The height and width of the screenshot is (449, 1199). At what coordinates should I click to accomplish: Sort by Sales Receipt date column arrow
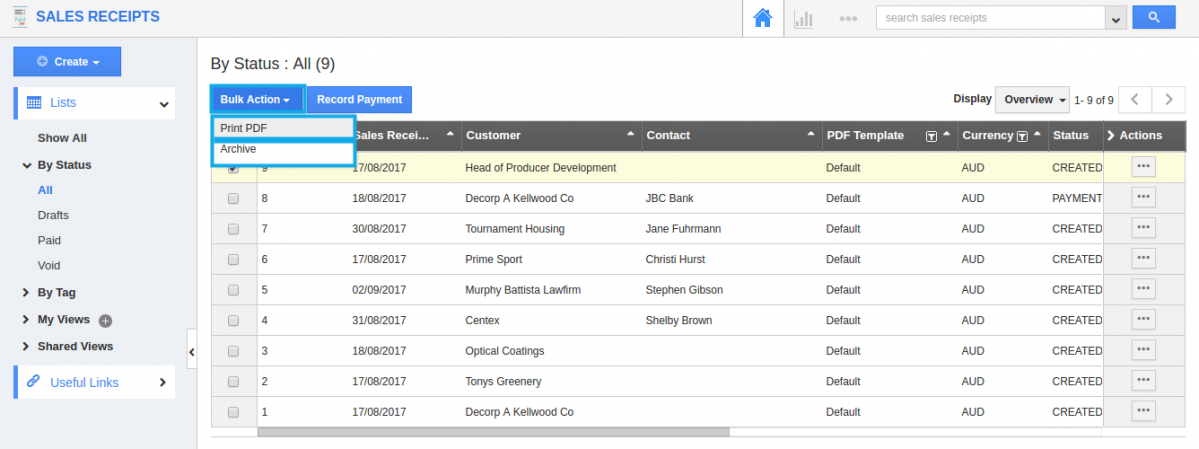tap(450, 134)
